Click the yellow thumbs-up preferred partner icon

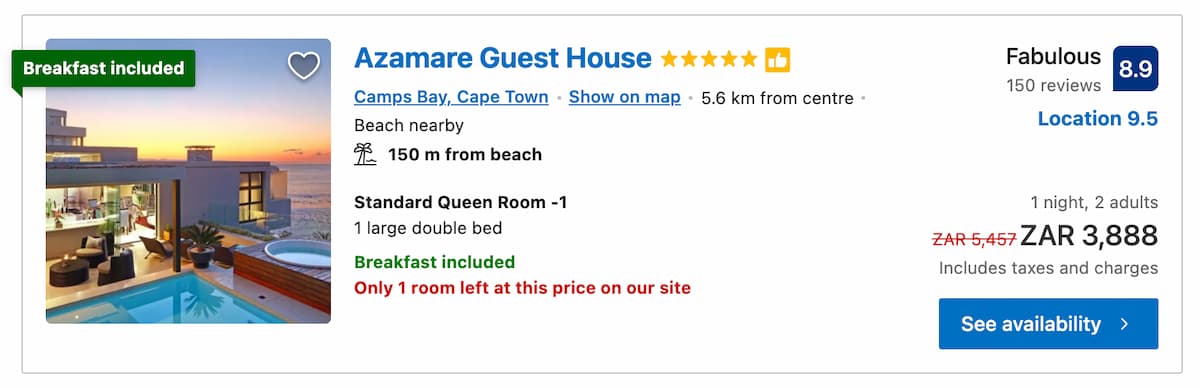[x=778, y=59]
